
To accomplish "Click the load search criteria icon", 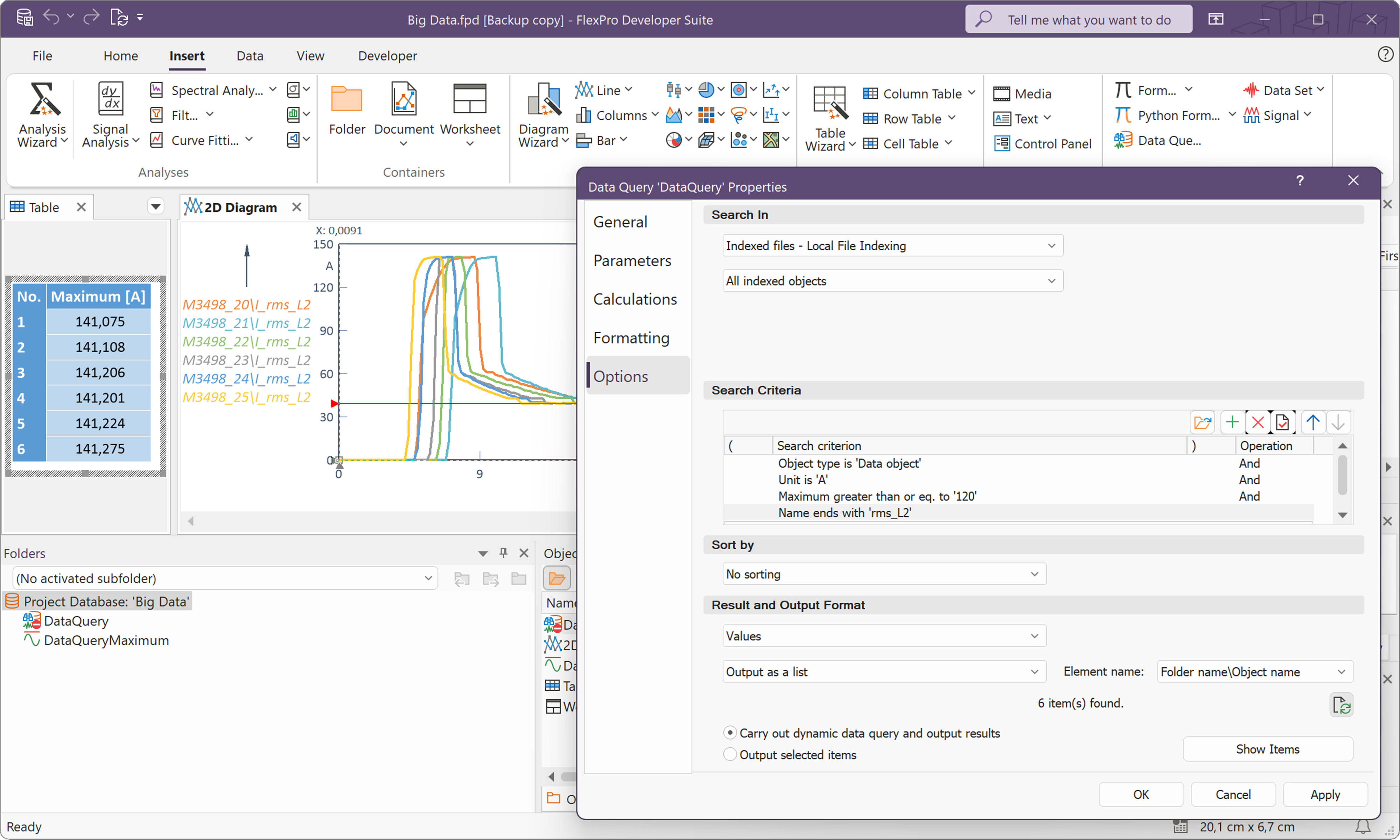I will click(x=1202, y=422).
